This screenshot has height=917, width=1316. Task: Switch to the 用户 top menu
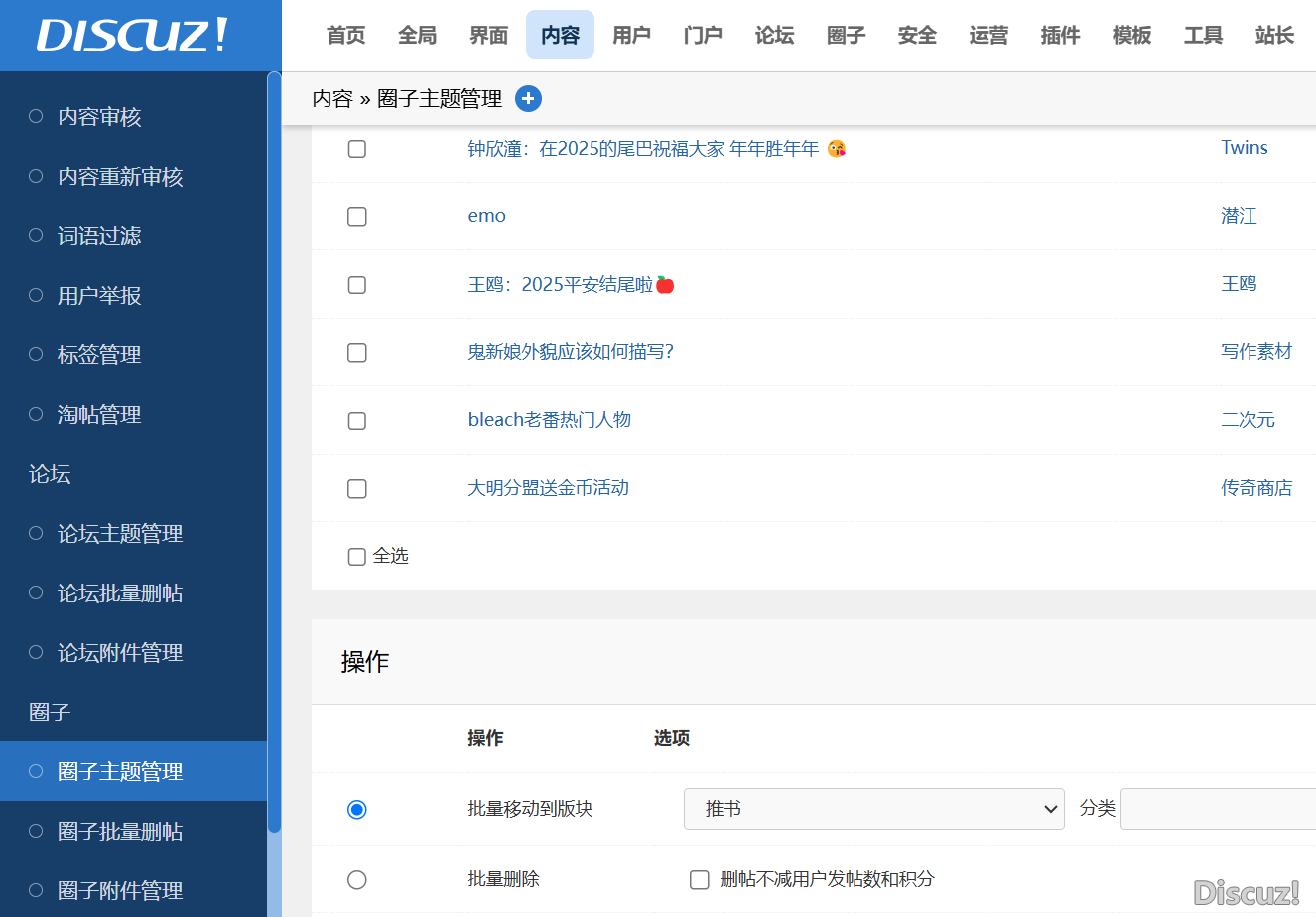[631, 36]
